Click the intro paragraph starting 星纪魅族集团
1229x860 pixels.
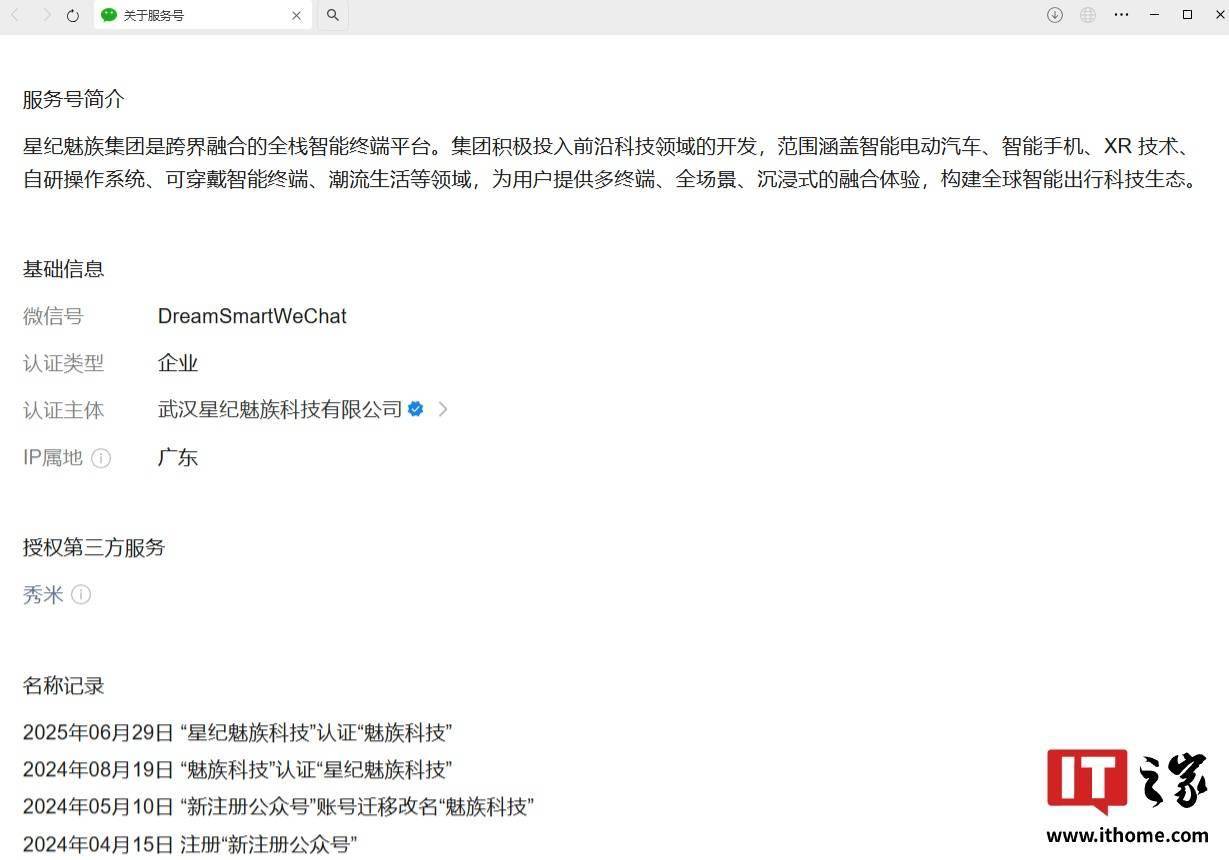610,164
